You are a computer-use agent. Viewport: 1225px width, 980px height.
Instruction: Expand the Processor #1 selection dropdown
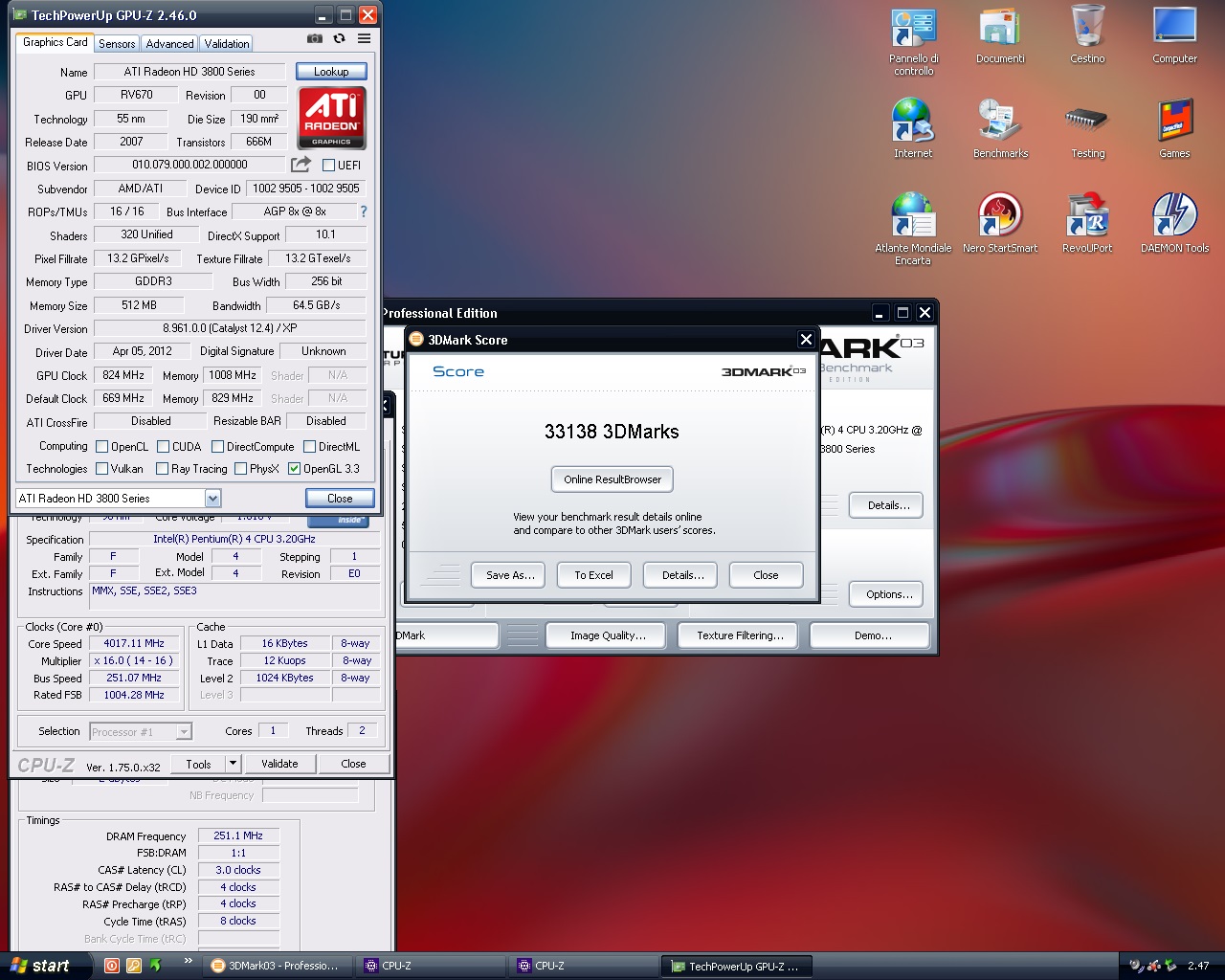point(184,732)
